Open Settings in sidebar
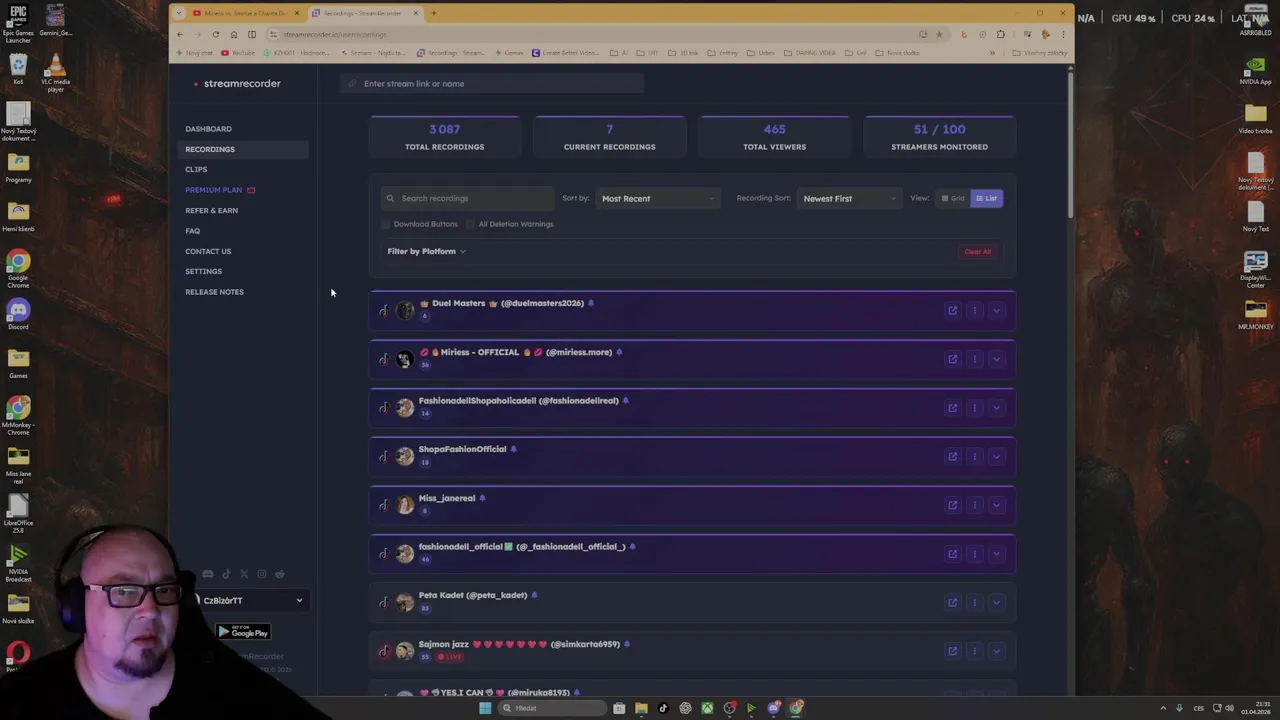Image resolution: width=1280 pixels, height=720 pixels. click(203, 271)
